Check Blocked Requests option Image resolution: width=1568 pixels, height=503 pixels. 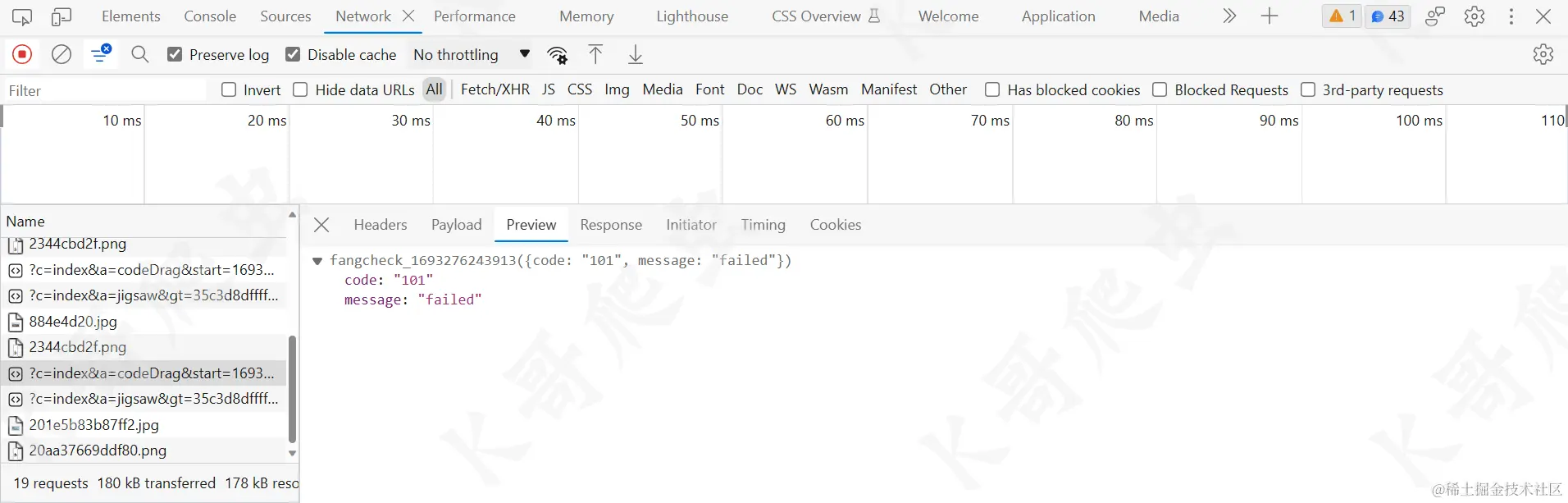point(1160,89)
